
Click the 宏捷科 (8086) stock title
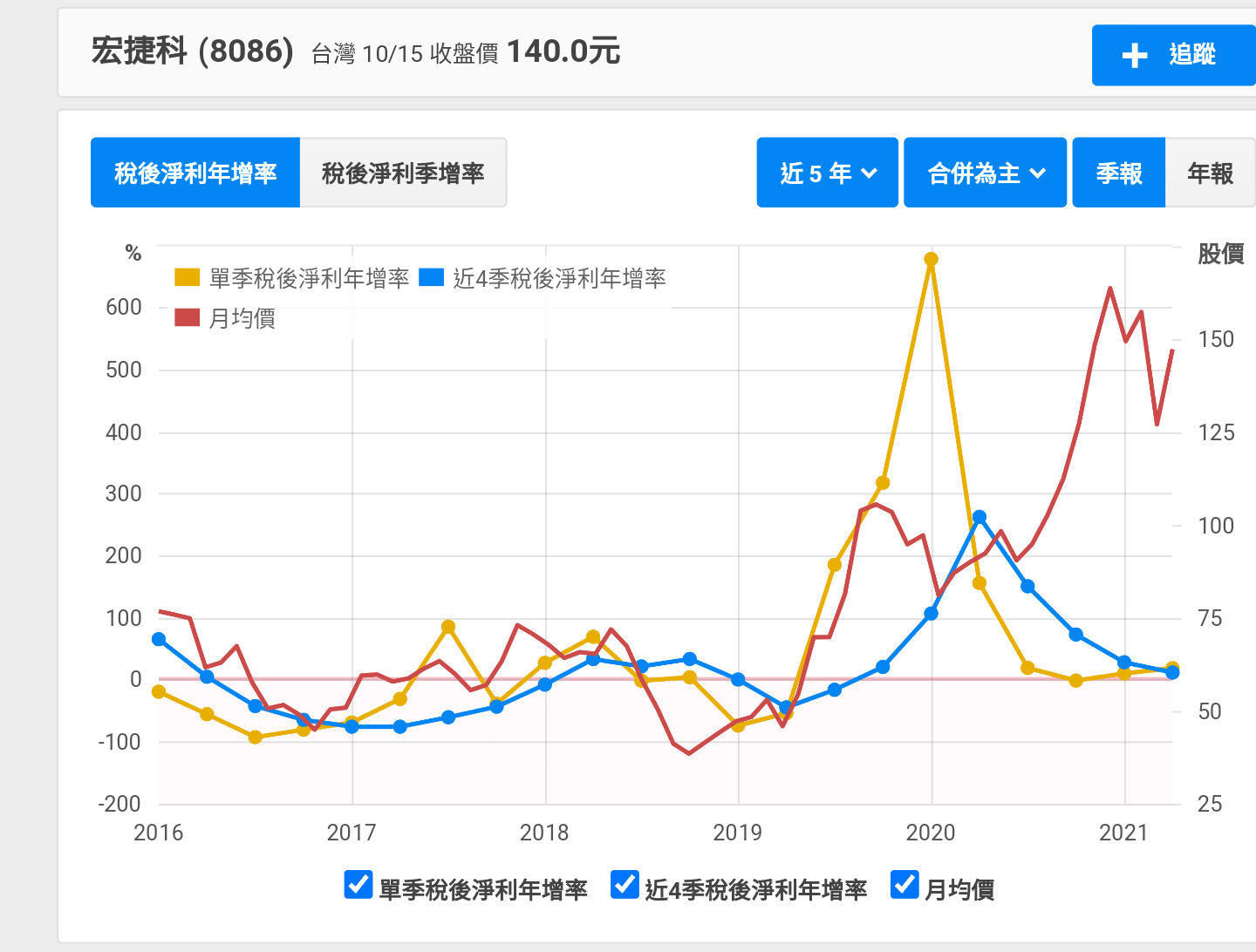(x=192, y=51)
